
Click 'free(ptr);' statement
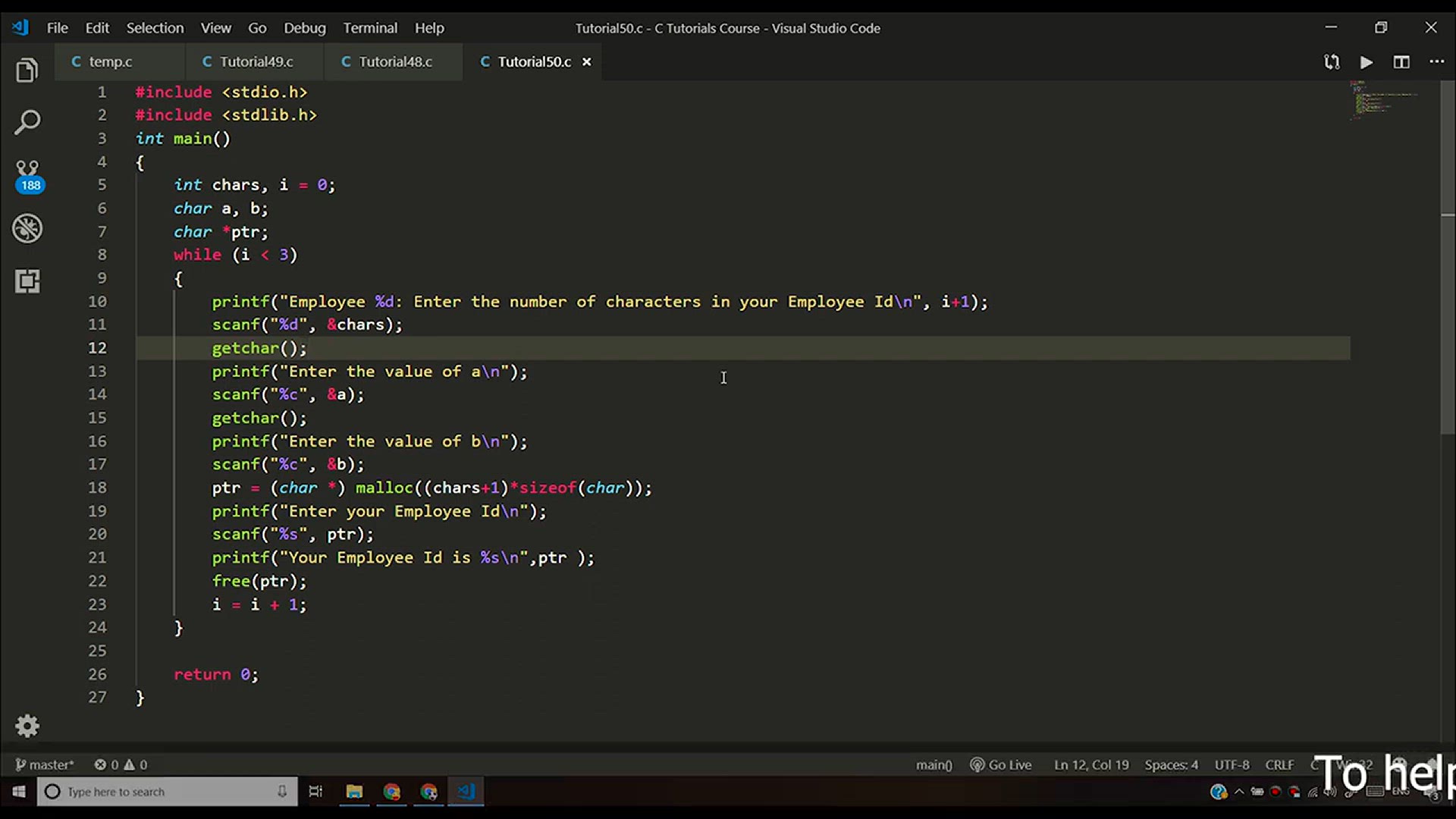point(259,581)
